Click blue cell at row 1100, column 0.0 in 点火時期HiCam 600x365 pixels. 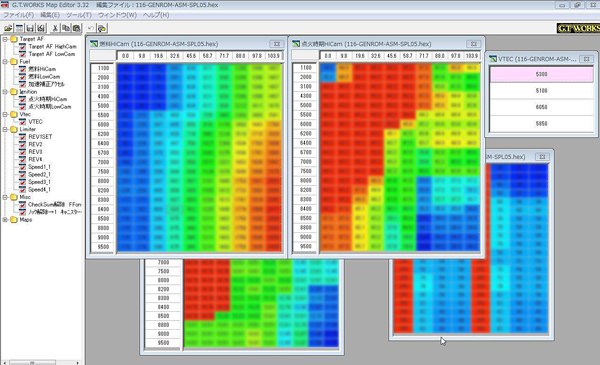[328, 68]
